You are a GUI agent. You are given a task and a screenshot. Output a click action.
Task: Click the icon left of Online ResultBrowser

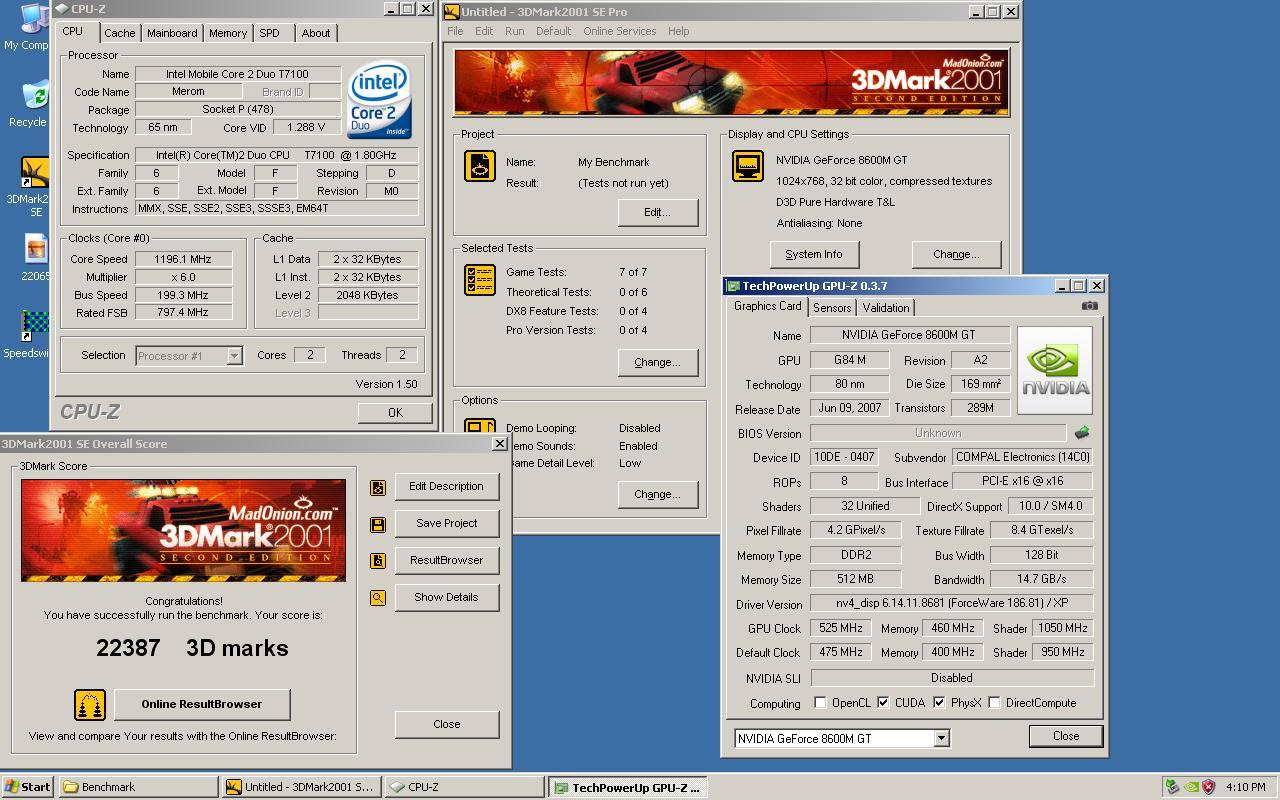click(x=90, y=705)
